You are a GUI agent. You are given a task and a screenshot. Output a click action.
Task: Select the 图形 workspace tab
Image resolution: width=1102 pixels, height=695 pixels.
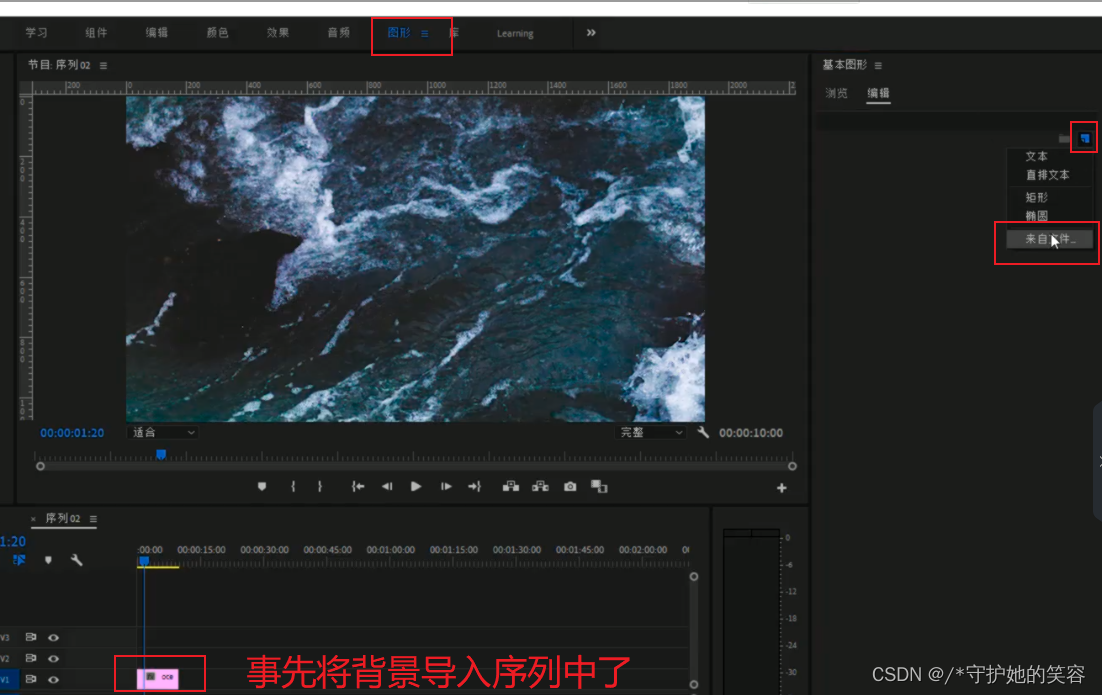398,32
